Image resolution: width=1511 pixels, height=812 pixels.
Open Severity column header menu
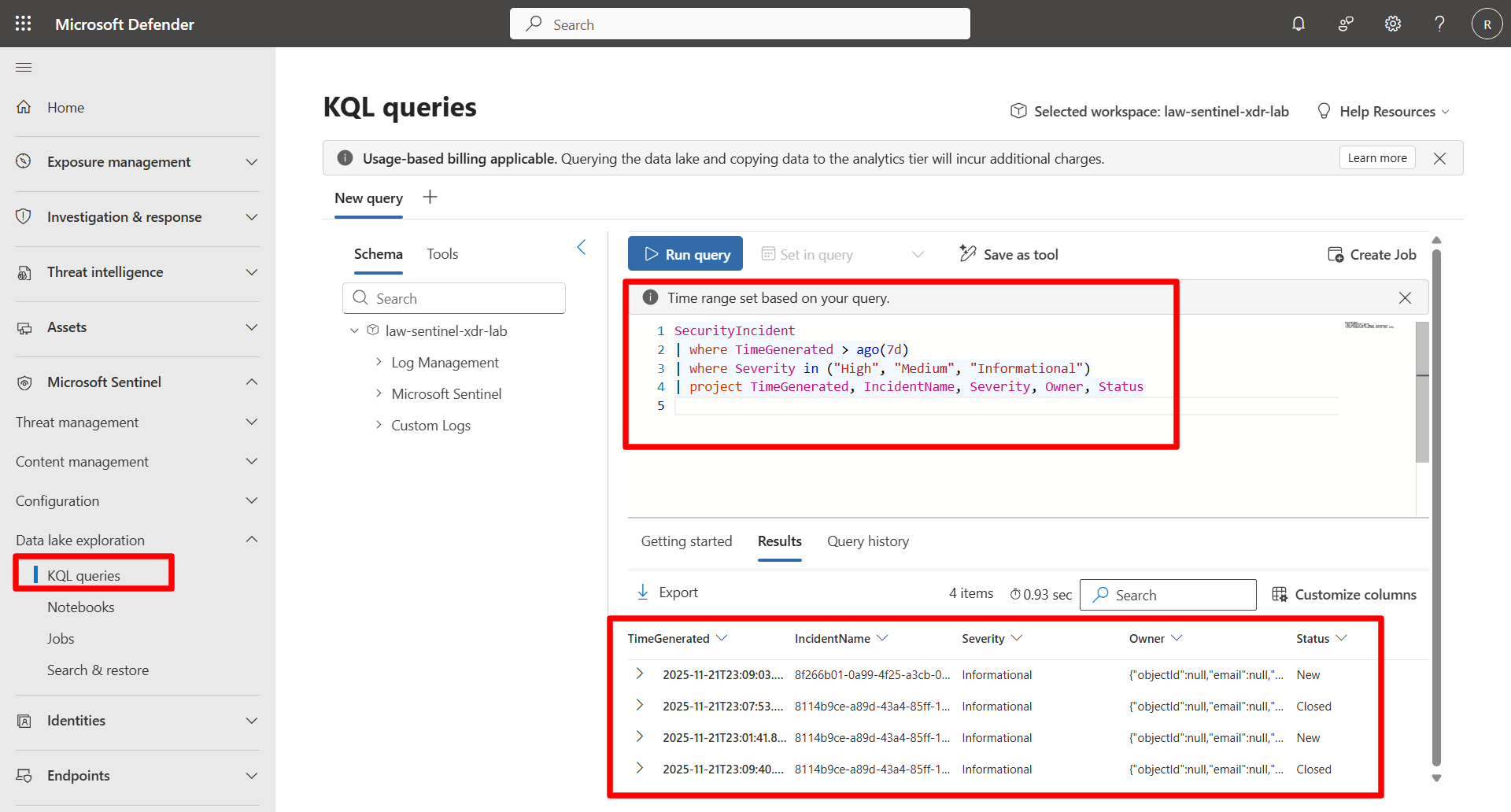(x=1017, y=638)
